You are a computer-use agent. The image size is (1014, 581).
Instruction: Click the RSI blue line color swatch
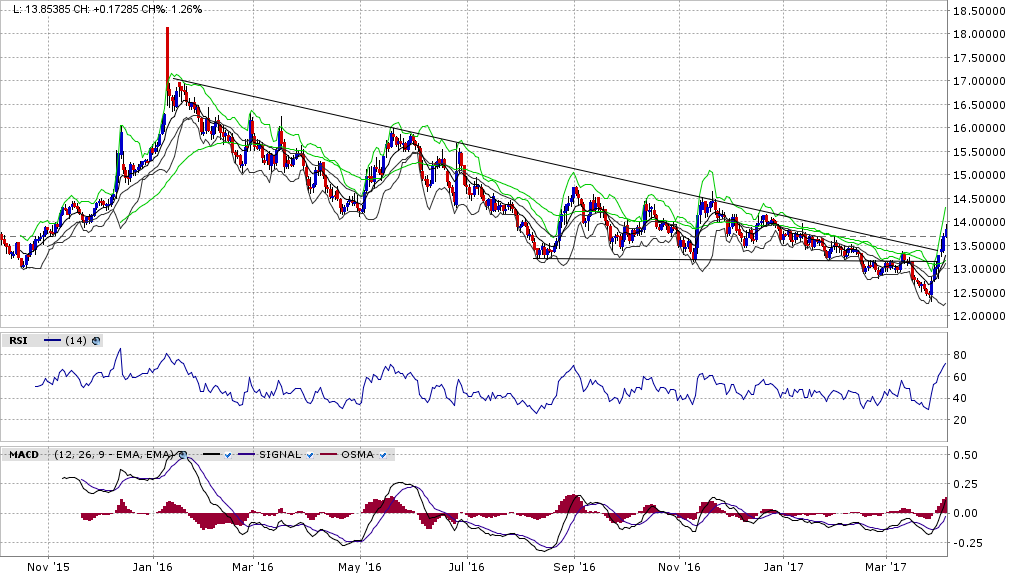coord(52,341)
